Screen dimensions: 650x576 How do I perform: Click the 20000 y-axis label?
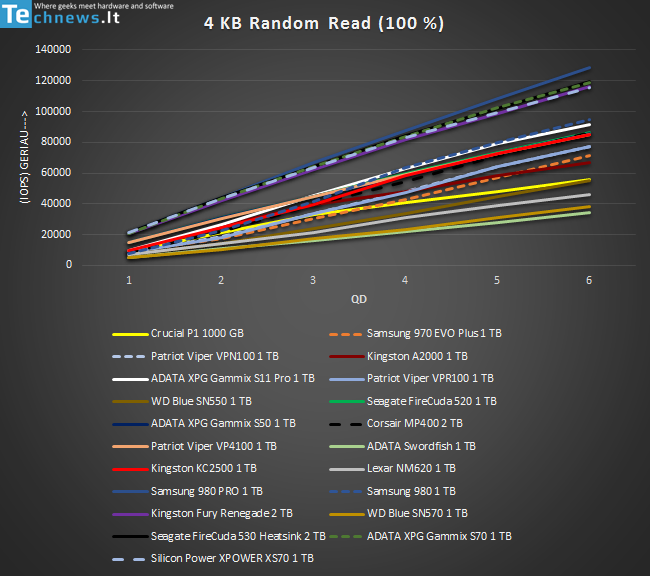click(x=56, y=234)
